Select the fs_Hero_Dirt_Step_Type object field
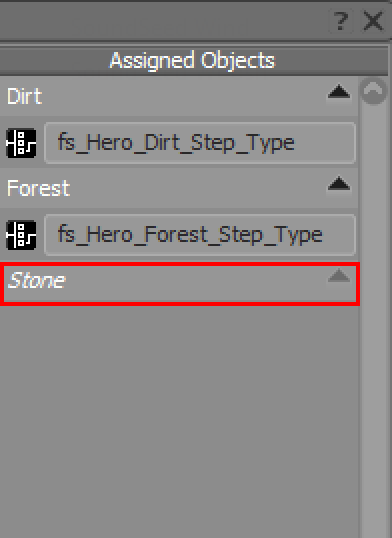 200,143
